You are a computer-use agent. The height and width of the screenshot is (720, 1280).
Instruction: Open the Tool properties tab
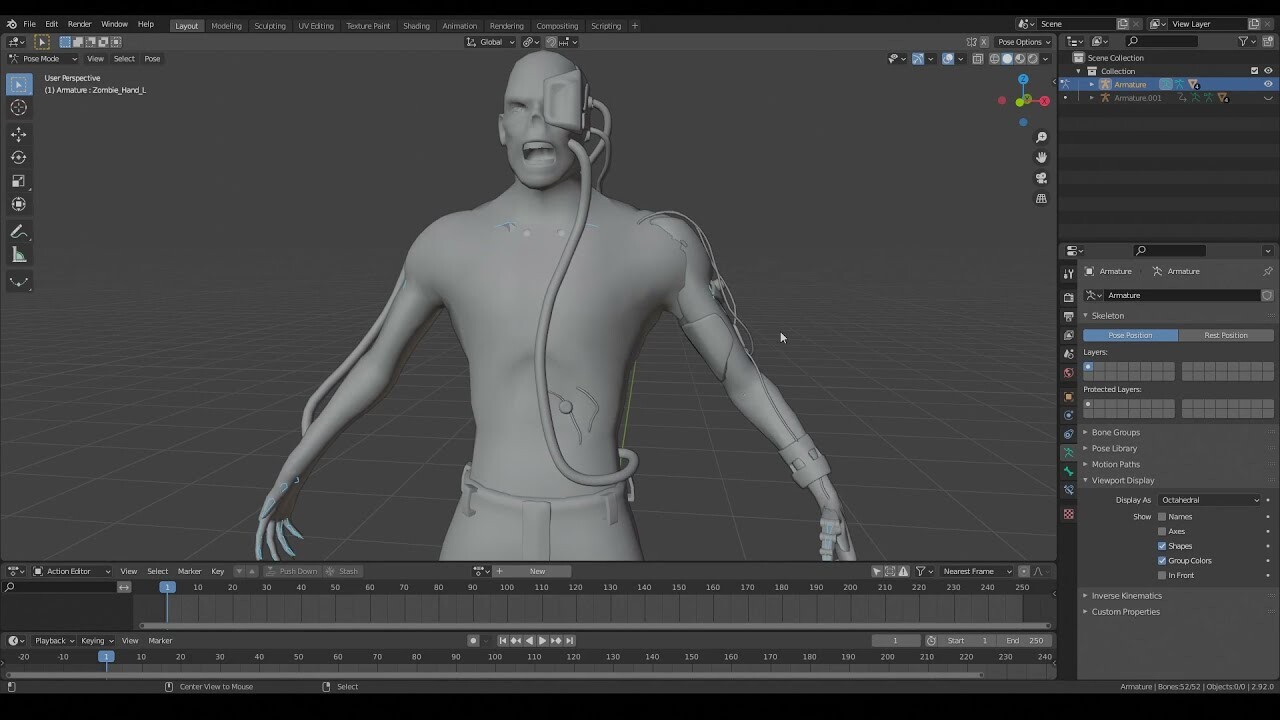(x=1068, y=273)
